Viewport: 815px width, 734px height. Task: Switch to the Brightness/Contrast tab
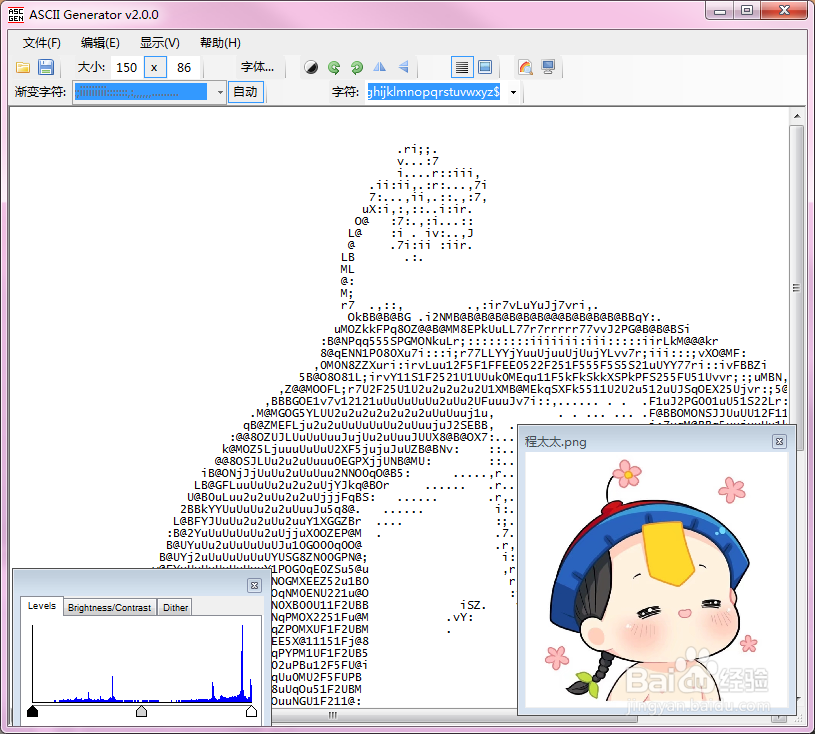tap(109, 607)
